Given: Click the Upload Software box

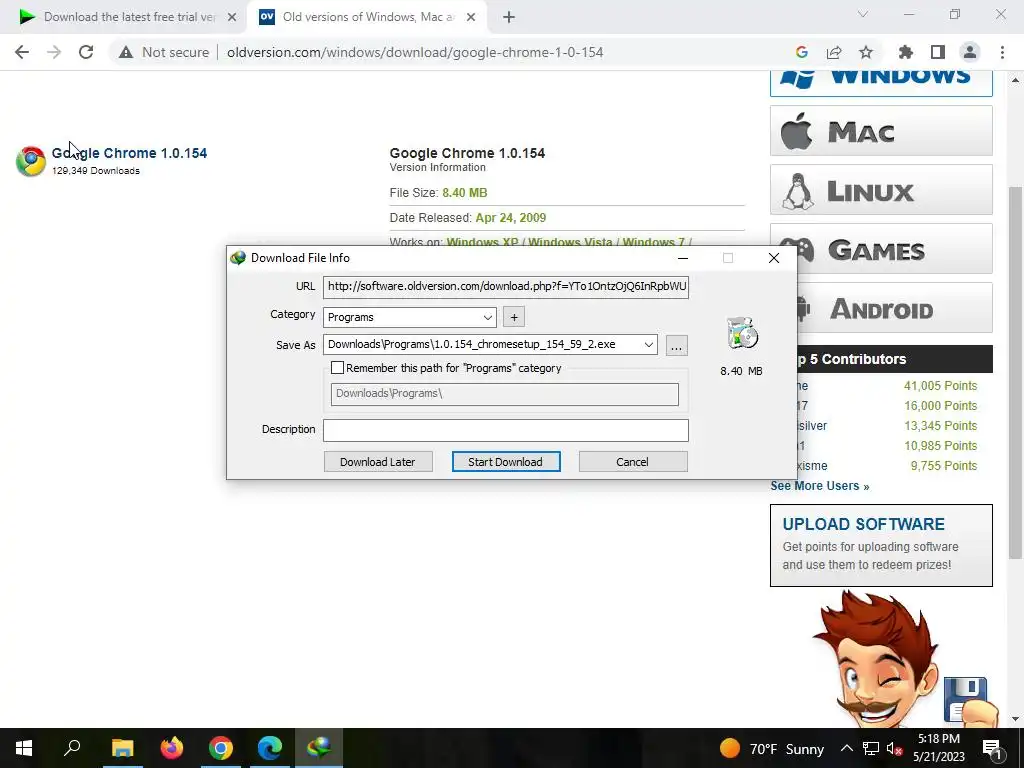Looking at the screenshot, I should pyautogui.click(x=881, y=545).
